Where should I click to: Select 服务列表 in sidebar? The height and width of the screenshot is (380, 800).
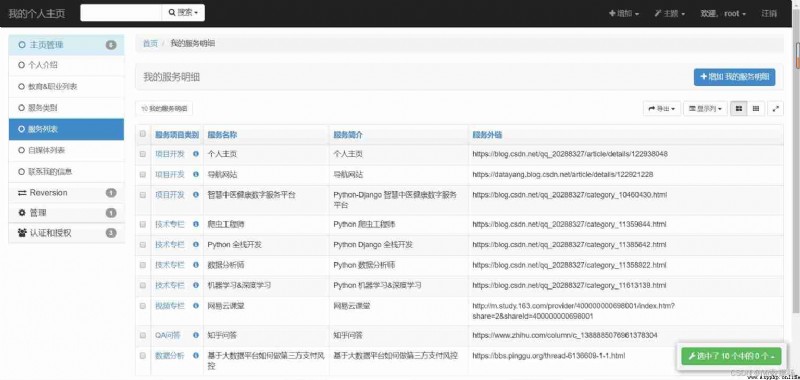pos(66,130)
